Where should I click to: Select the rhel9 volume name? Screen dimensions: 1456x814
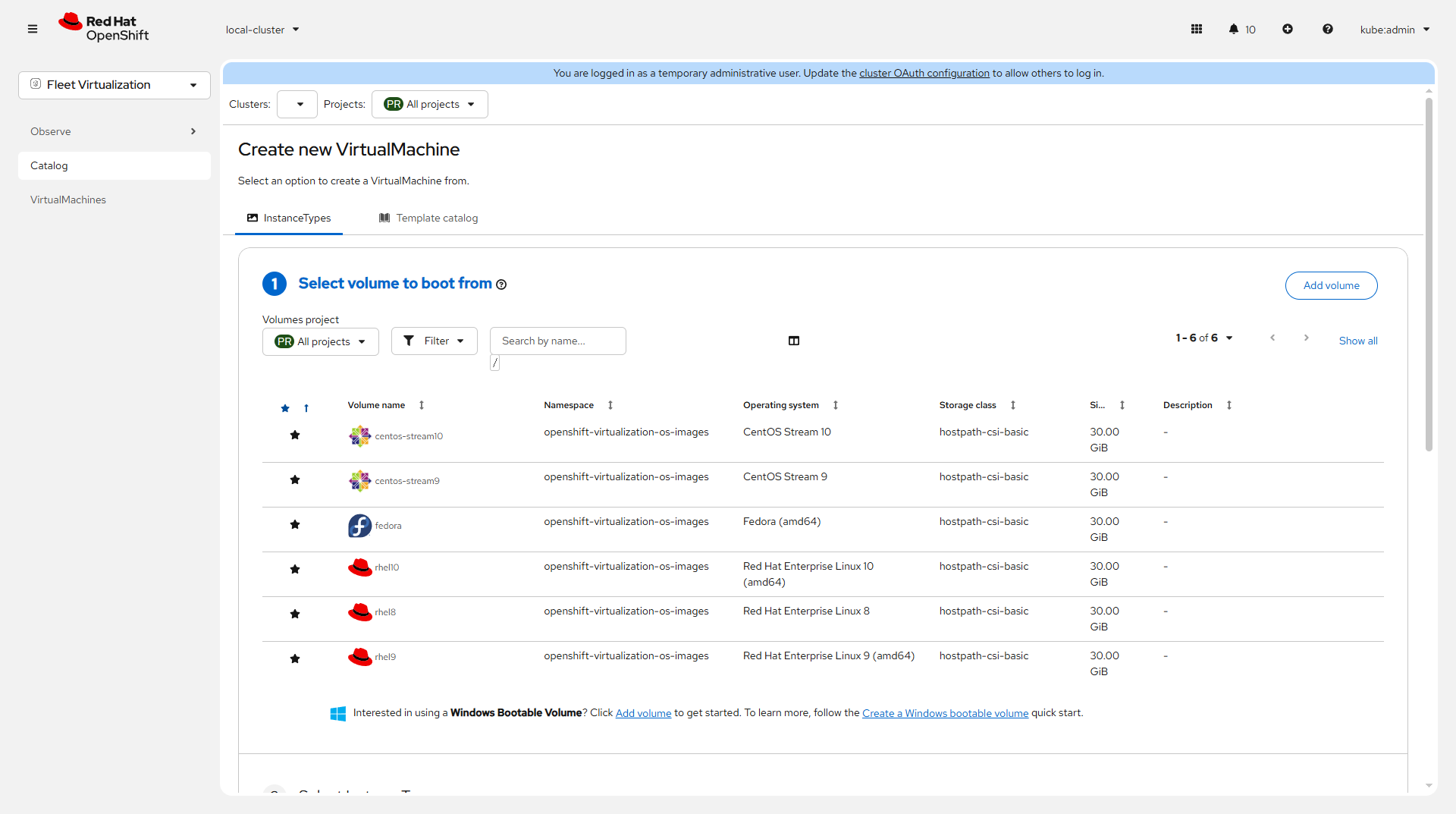(385, 657)
